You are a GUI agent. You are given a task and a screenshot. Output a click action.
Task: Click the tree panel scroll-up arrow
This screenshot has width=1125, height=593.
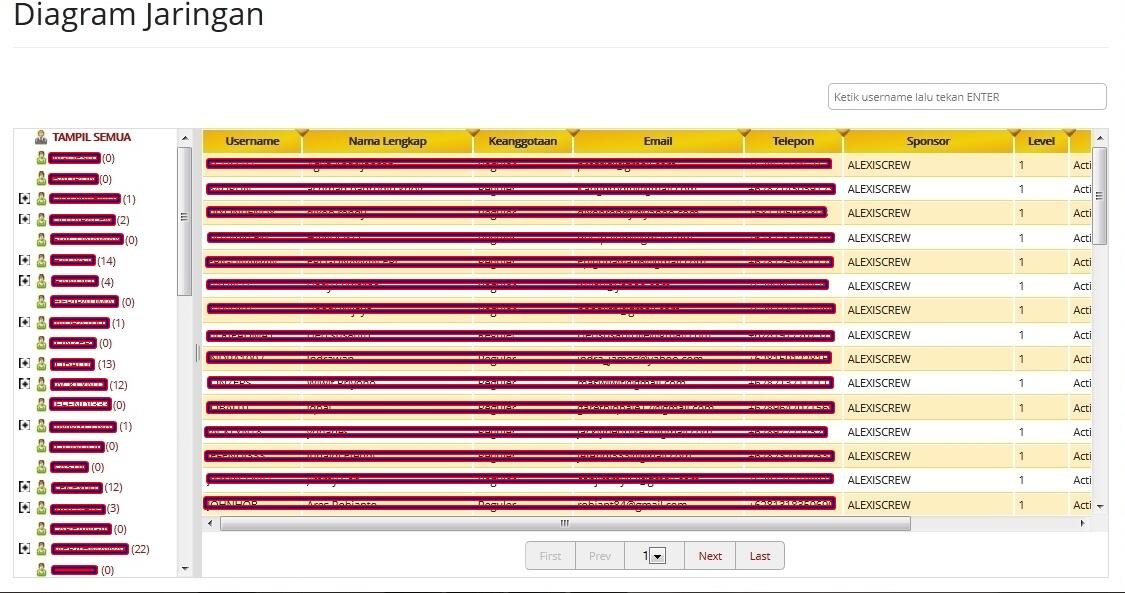185,138
